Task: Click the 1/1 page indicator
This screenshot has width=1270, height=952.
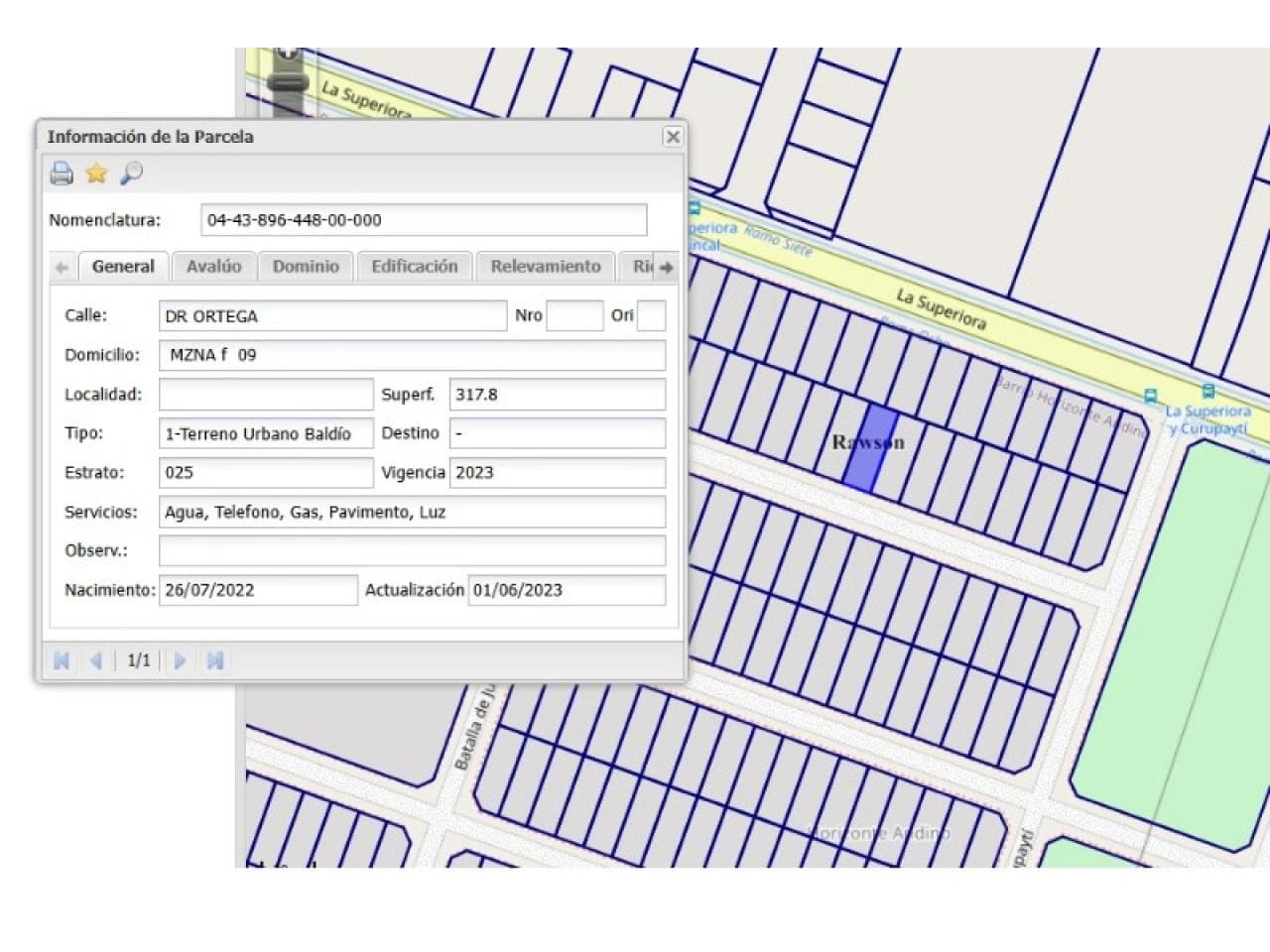Action: (x=139, y=660)
